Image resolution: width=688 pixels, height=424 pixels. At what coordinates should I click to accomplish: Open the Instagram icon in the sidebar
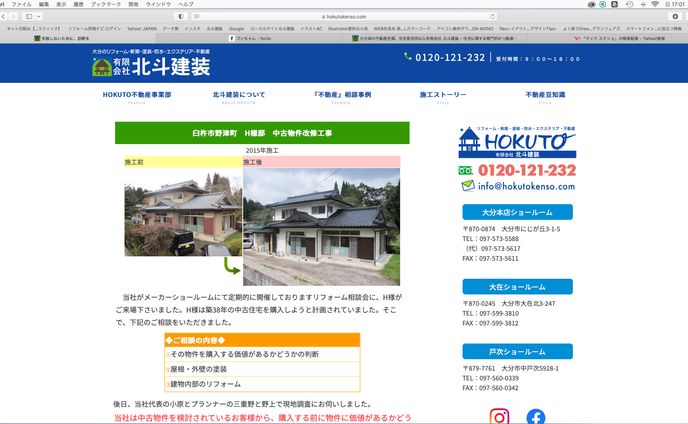coord(499,416)
